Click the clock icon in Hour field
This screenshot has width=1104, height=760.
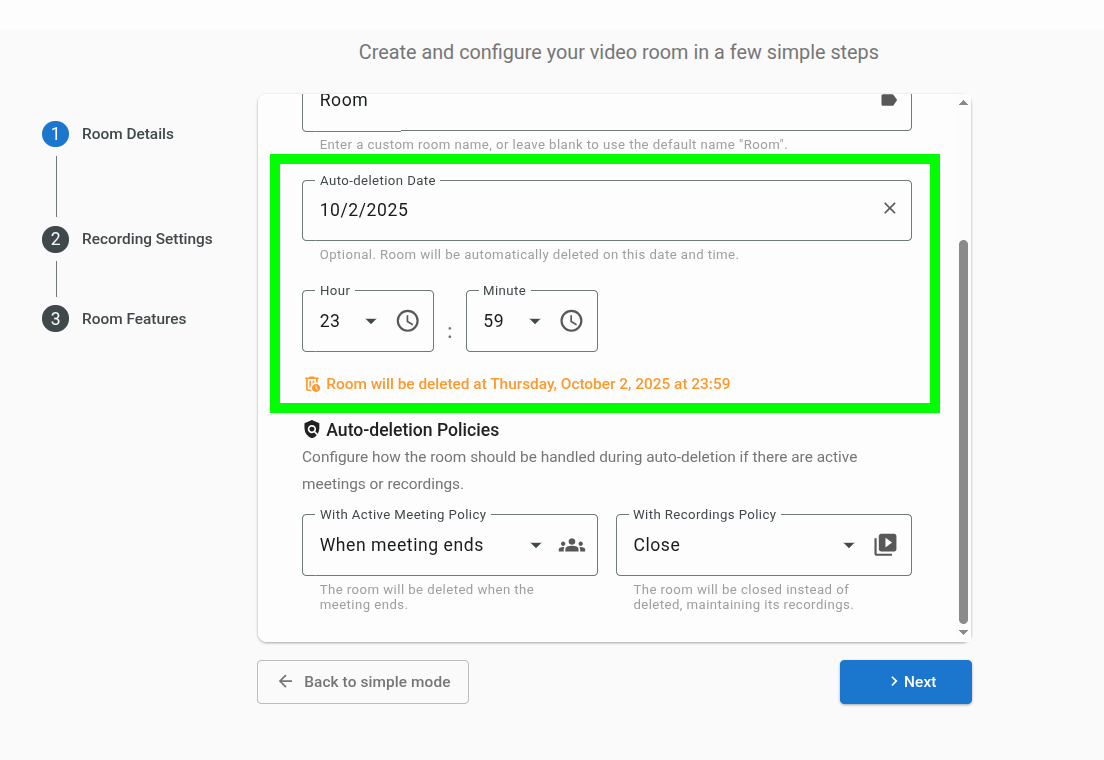click(407, 321)
